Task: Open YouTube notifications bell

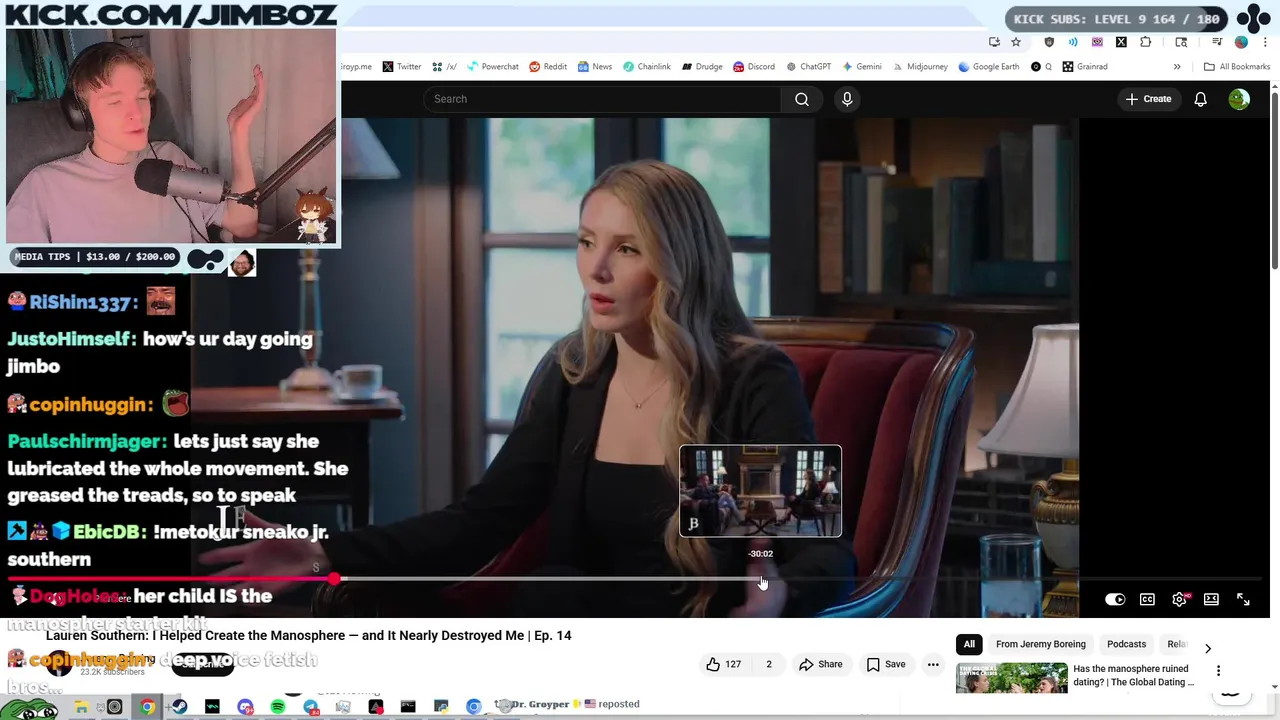Action: [1200, 99]
